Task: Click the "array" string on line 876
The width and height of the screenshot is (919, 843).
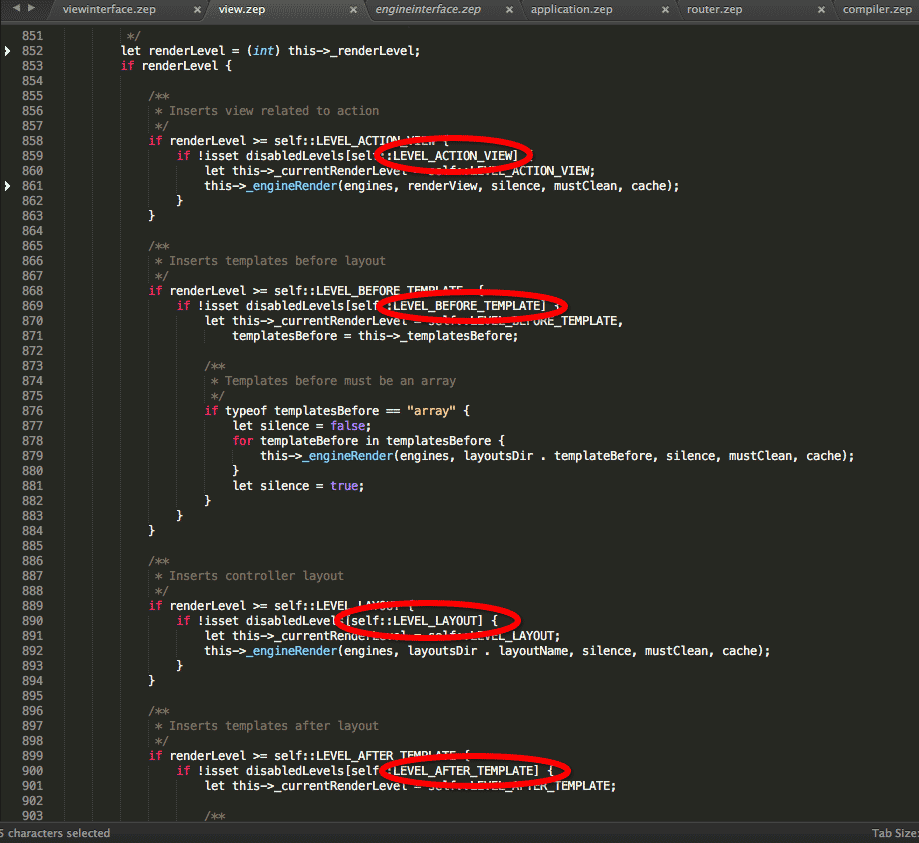Action: click(431, 411)
